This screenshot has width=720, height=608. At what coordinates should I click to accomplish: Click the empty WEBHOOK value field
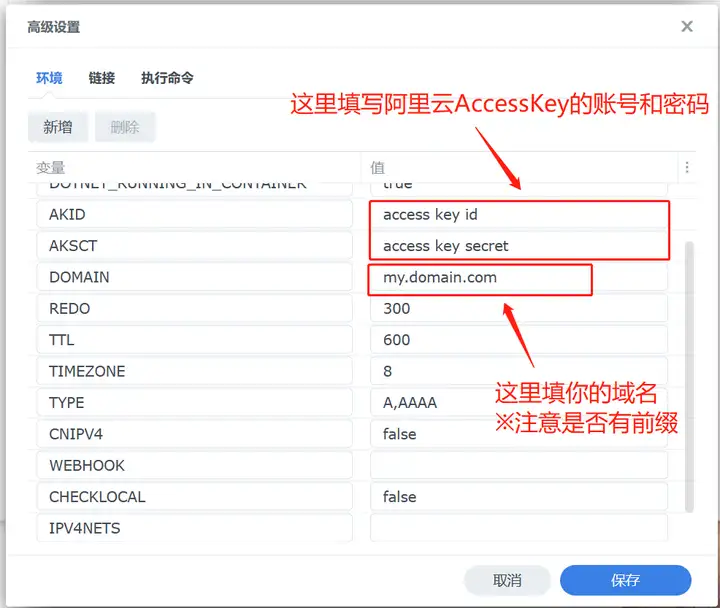[518, 465]
